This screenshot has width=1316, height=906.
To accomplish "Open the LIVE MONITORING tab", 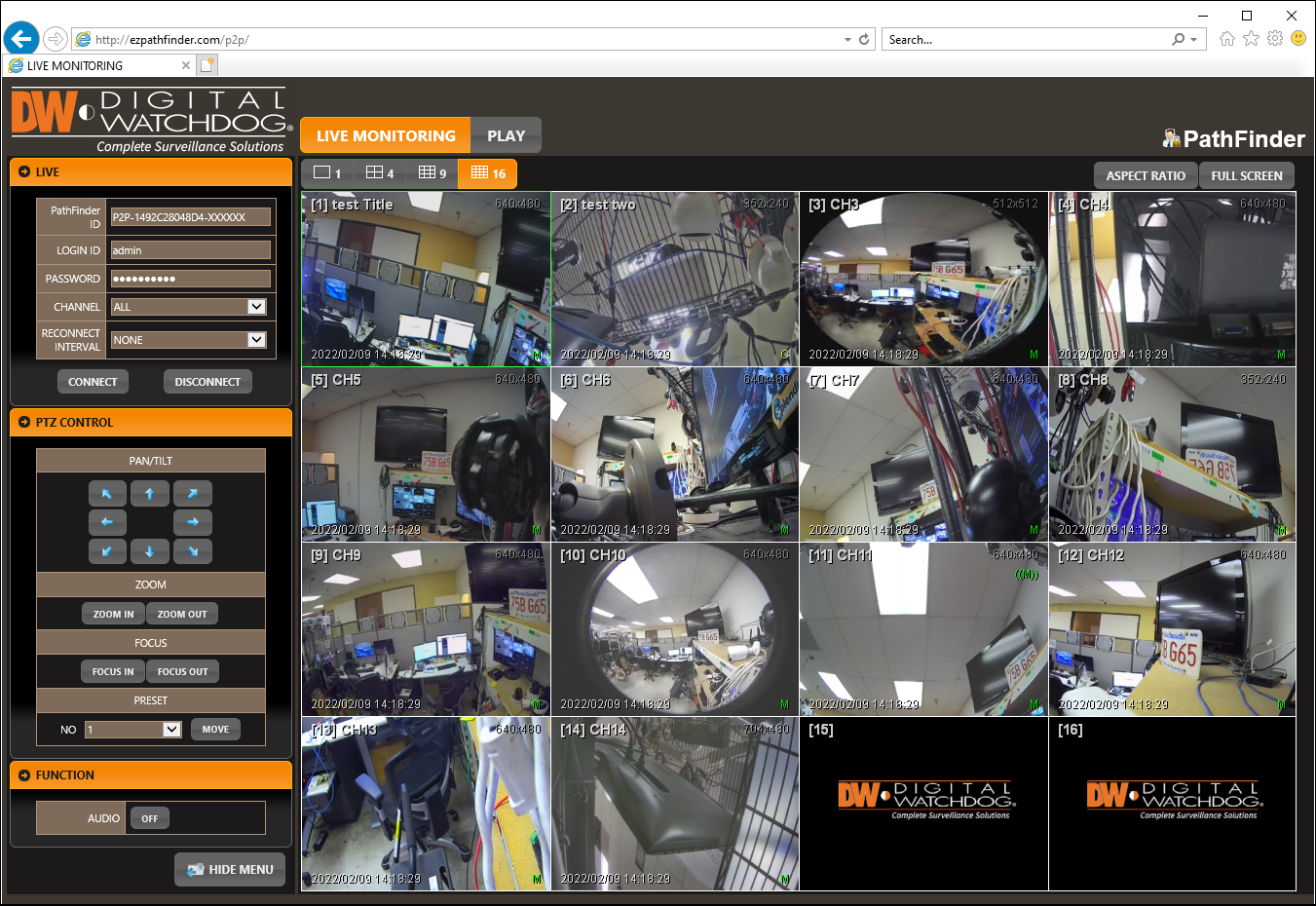I will pos(386,136).
